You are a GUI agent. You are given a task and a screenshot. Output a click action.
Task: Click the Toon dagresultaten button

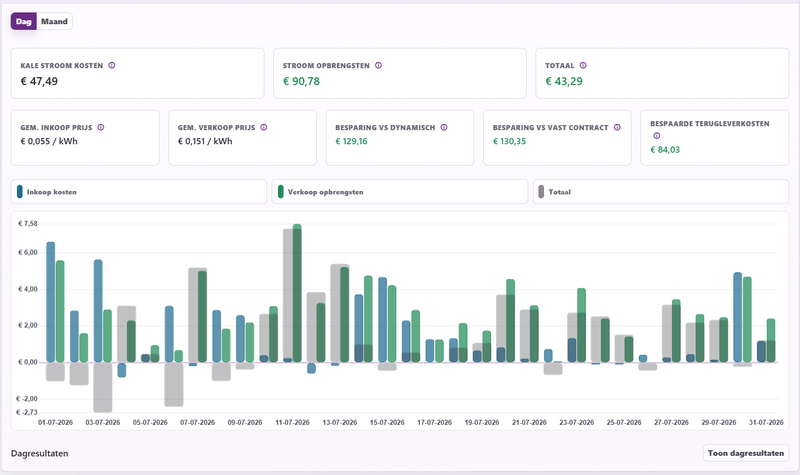[x=746, y=453]
